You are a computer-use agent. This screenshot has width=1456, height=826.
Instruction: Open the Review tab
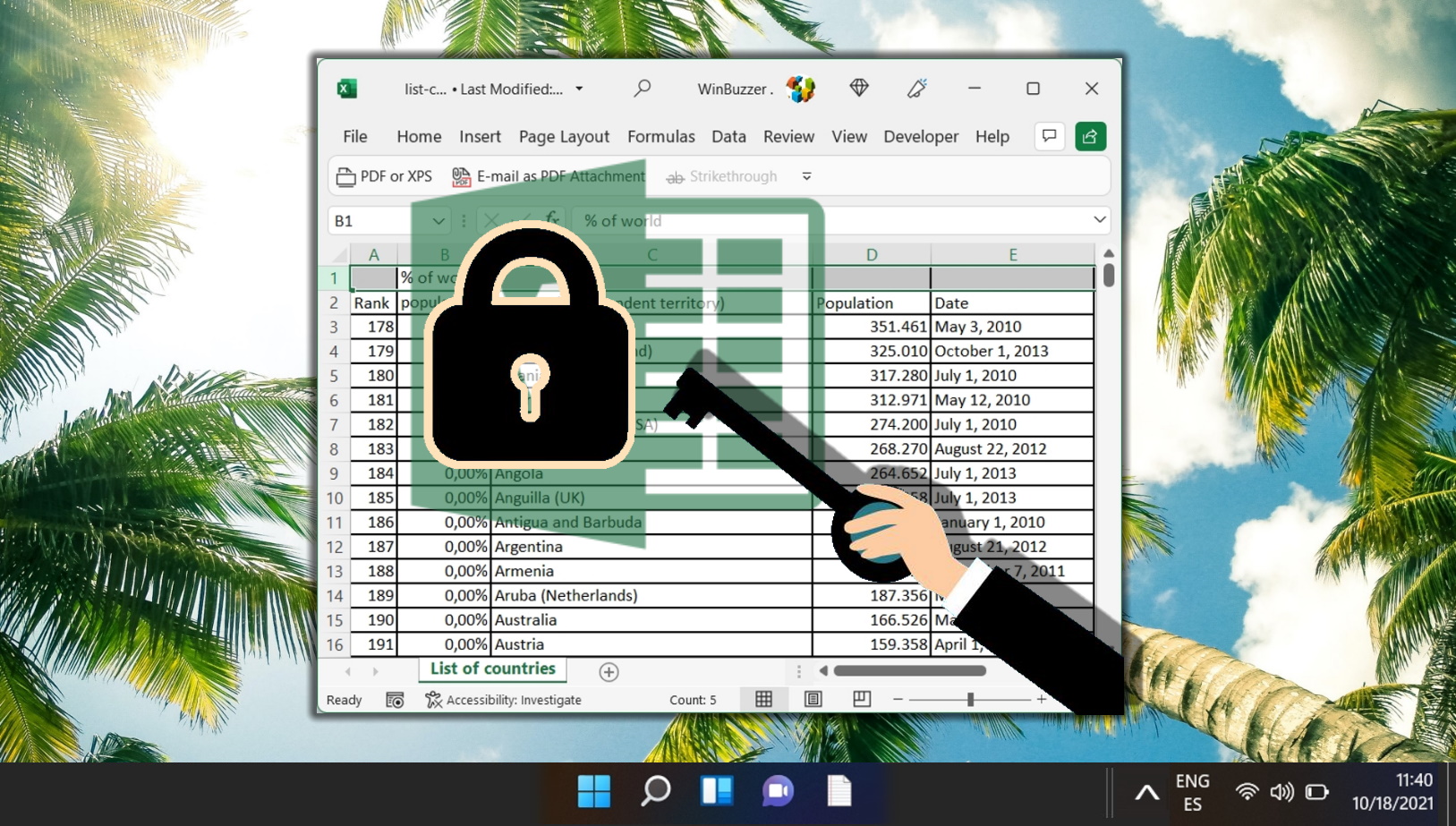(x=788, y=136)
